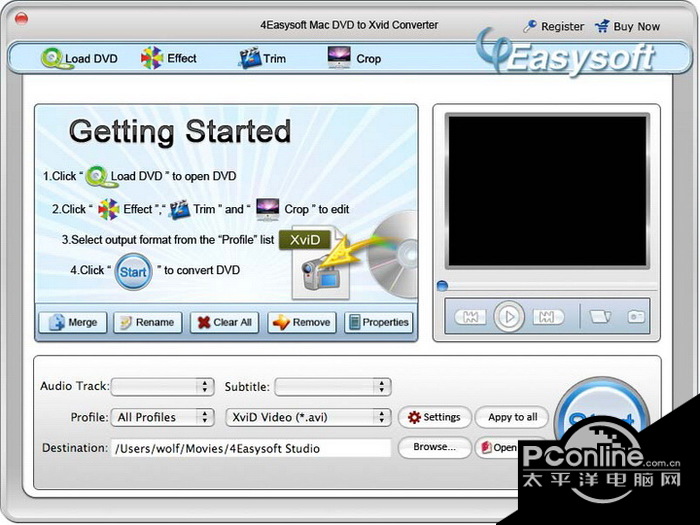Click the Trim clapperboard icon in Getting Started
The height and width of the screenshot is (525, 700).
click(179, 209)
